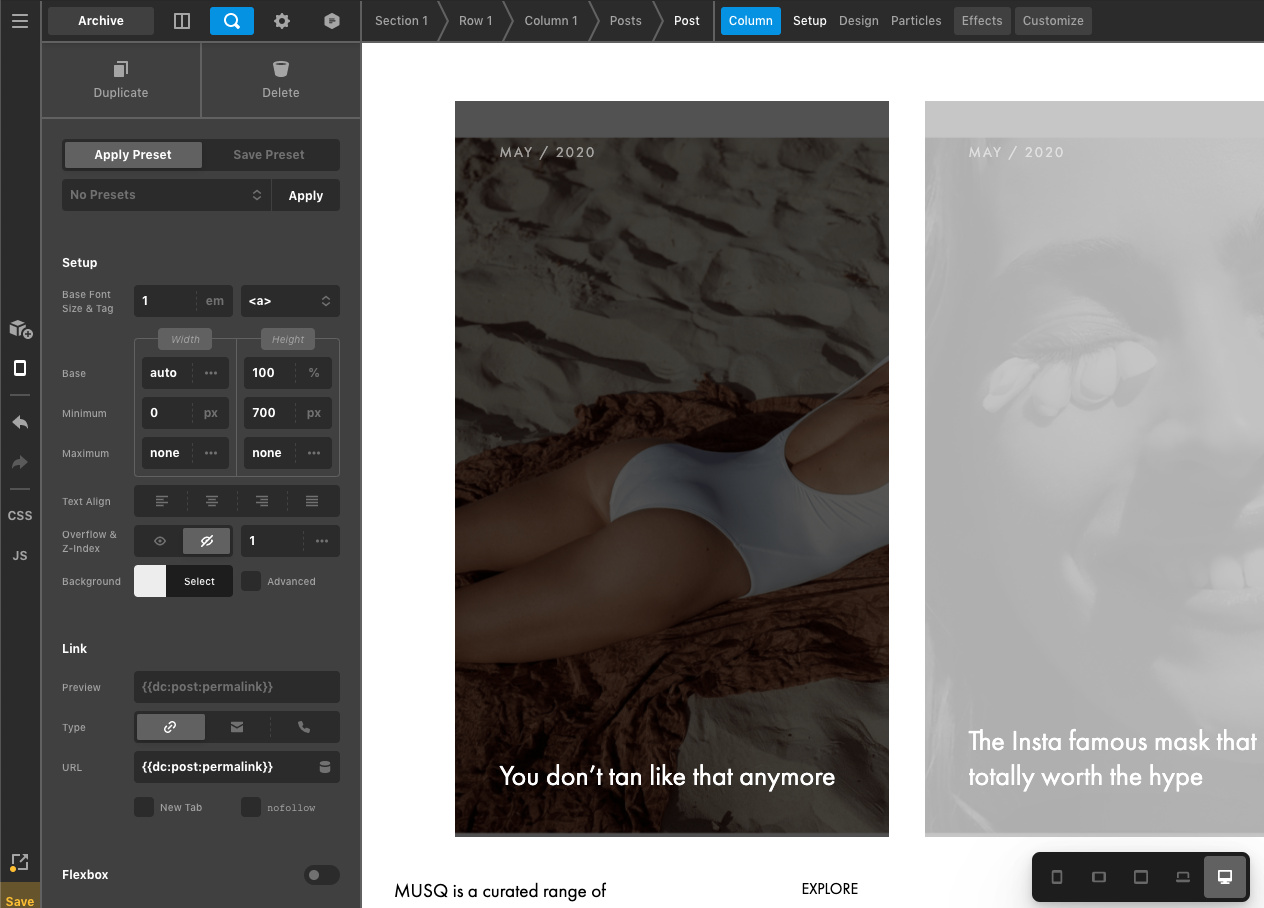This screenshot has width=1264, height=908.
Task: Open the Archive dropdown in the top bar
Action: pyautogui.click(x=101, y=21)
